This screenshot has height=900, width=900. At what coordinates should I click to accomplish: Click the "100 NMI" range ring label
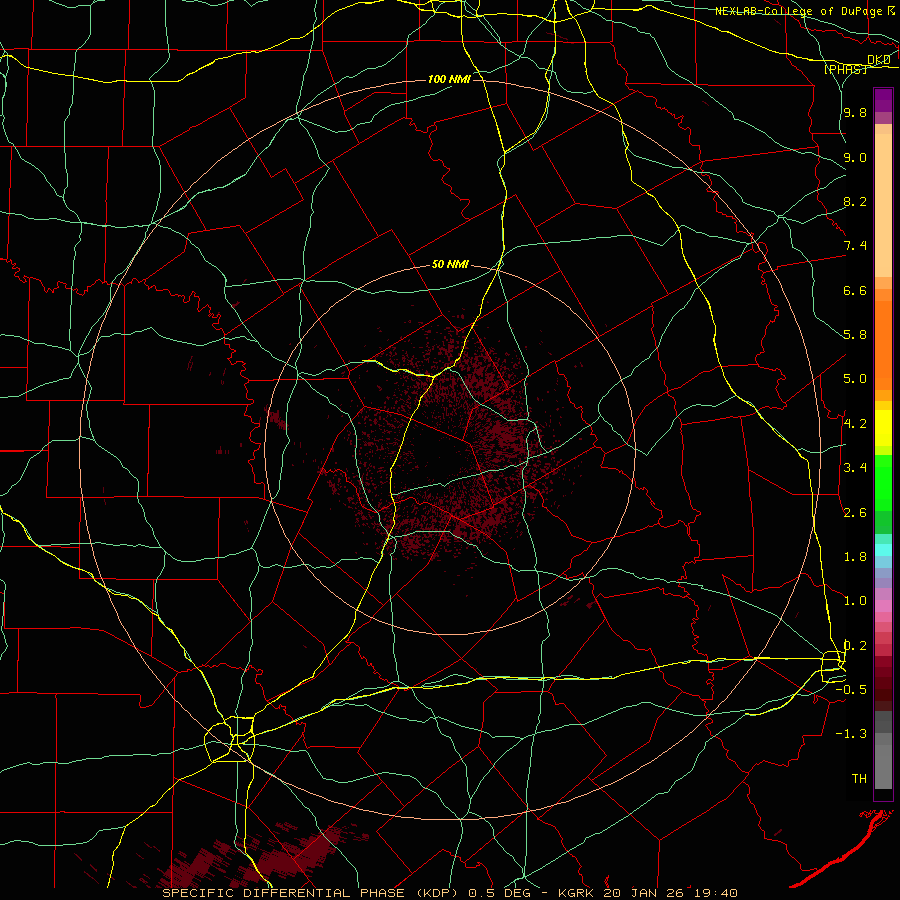(x=449, y=79)
